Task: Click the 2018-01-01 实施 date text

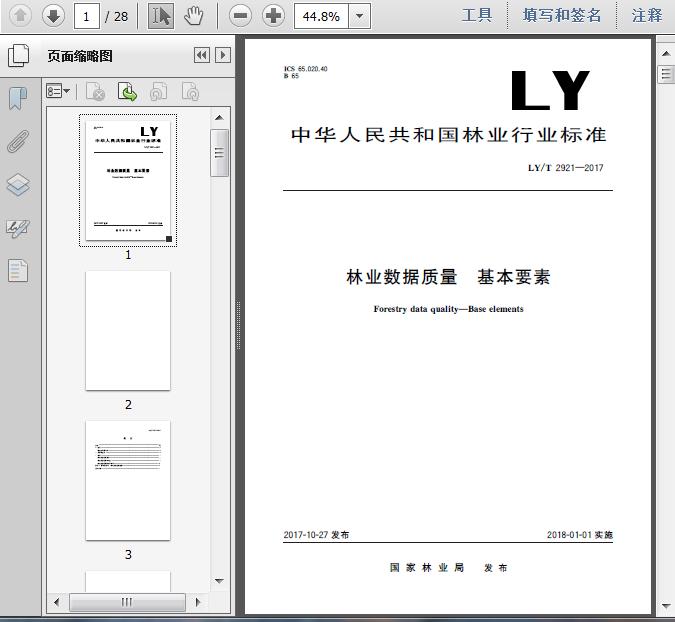Action: [x=579, y=535]
